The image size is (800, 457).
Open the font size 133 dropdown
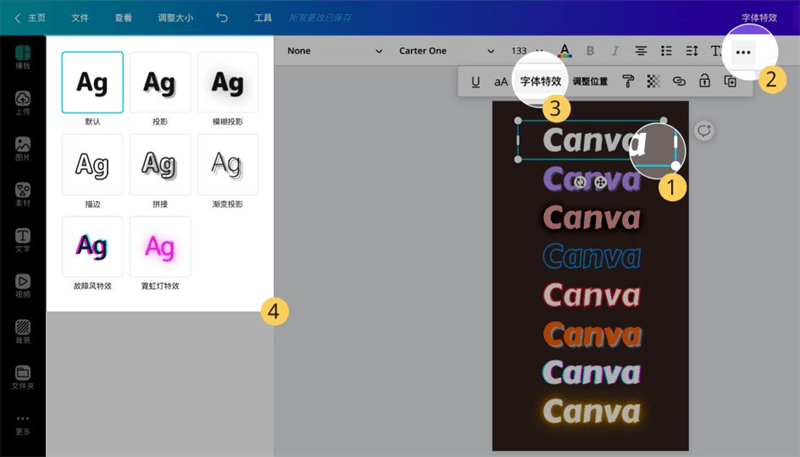pos(527,51)
